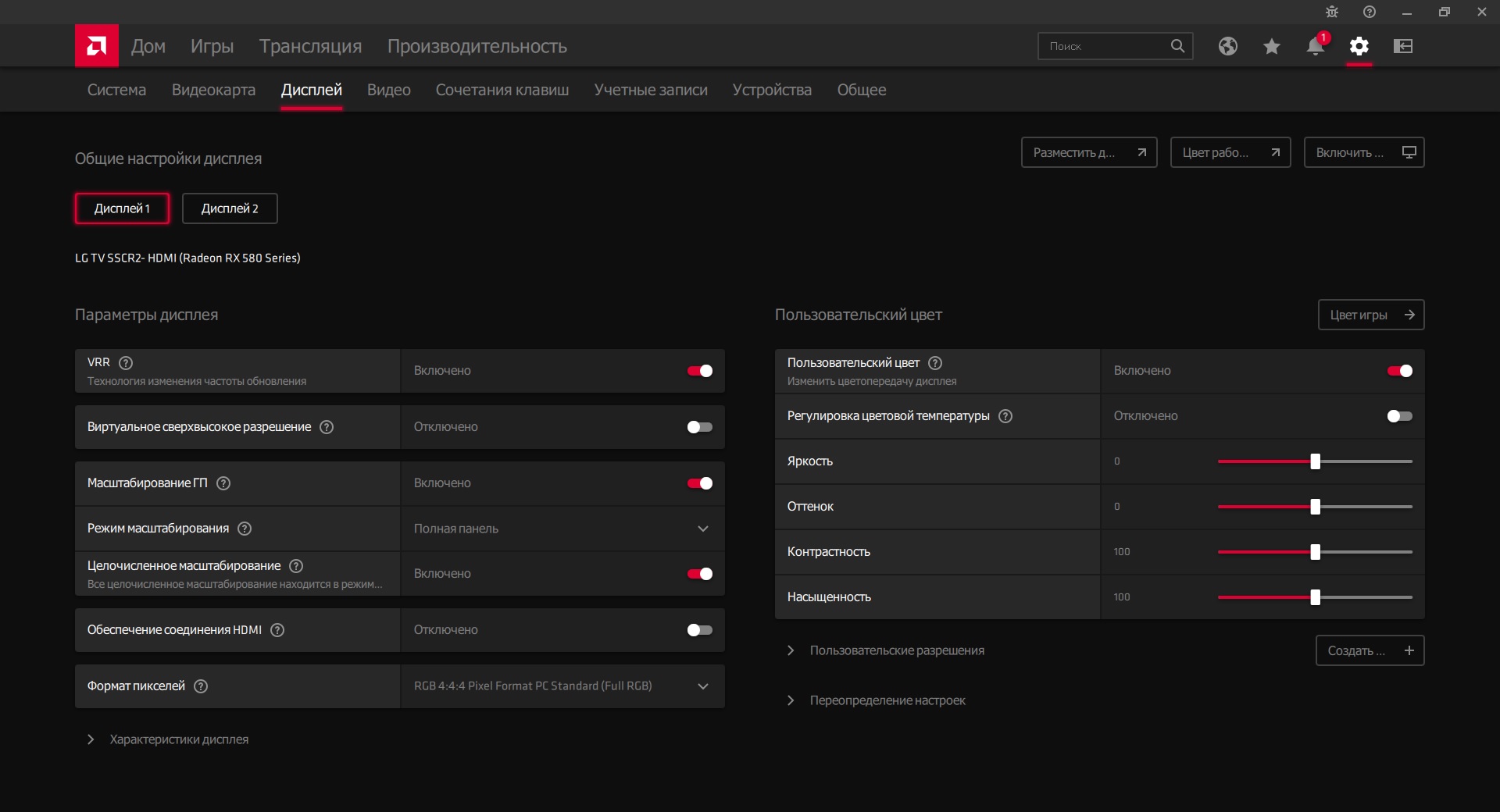Turn on color temperature control toggle
1500x812 pixels.
1399,416
